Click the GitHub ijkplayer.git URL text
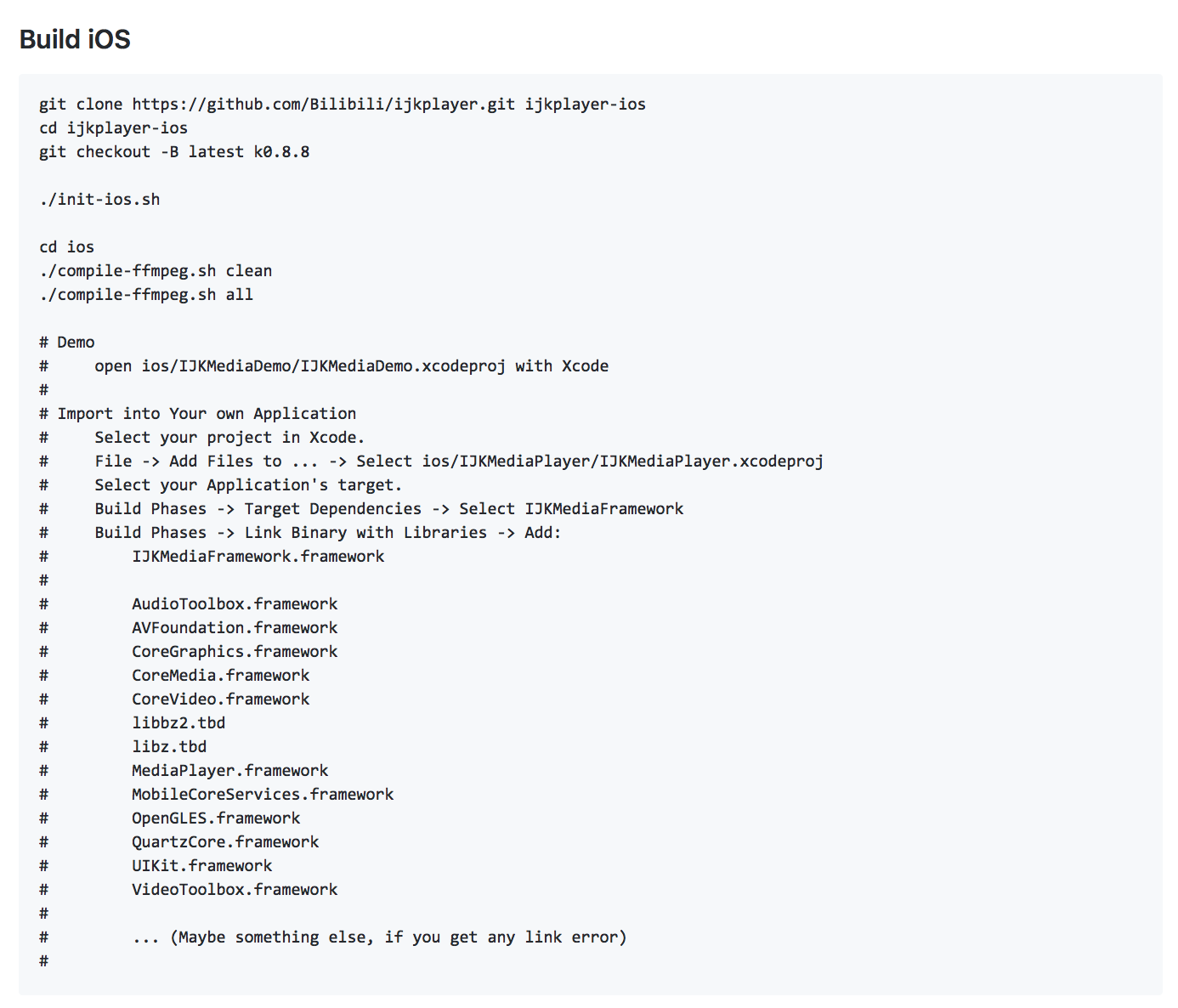This screenshot has width=1178, height=1008. point(323,104)
